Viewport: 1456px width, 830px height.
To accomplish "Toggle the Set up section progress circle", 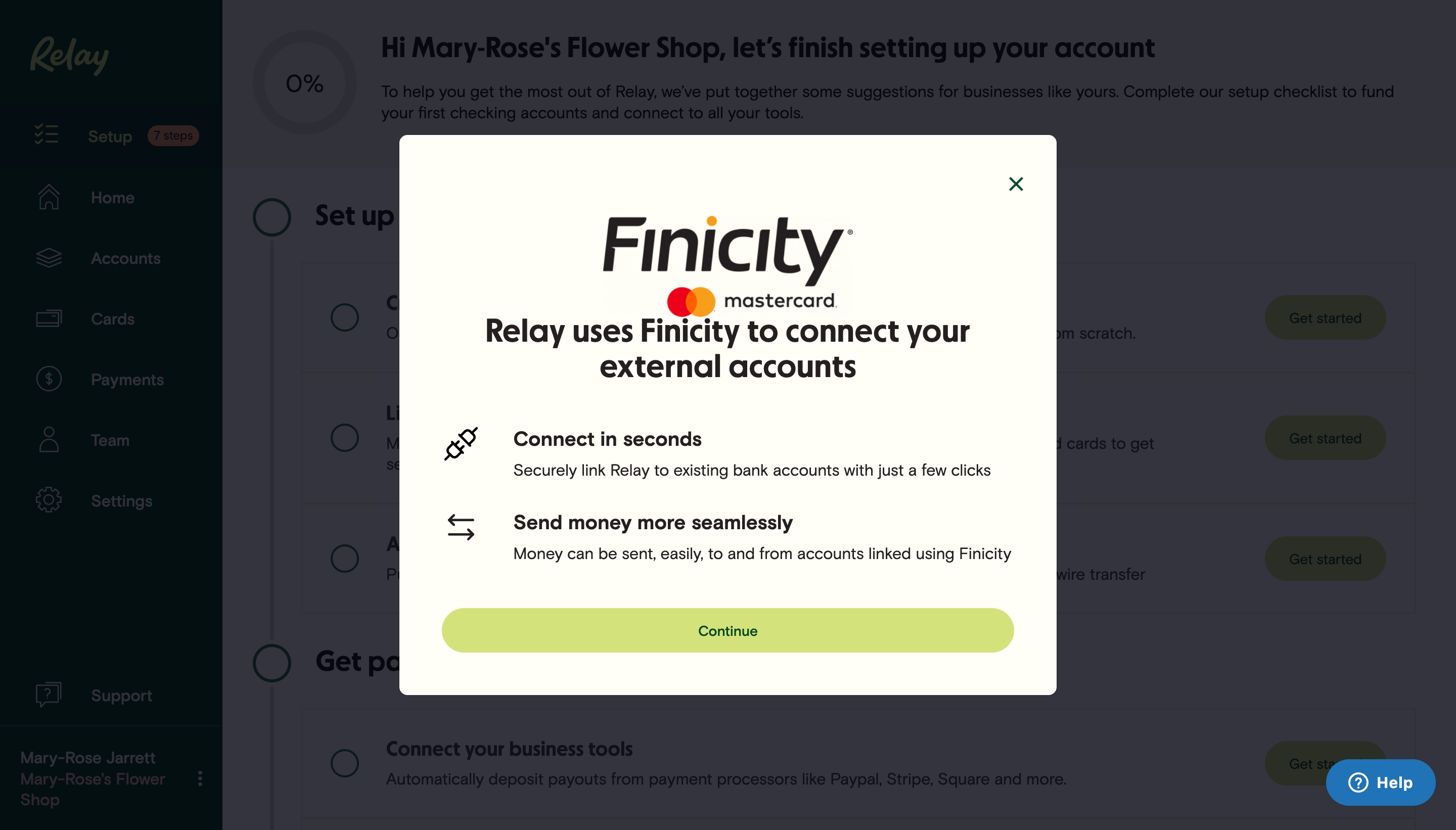I will pyautogui.click(x=272, y=217).
